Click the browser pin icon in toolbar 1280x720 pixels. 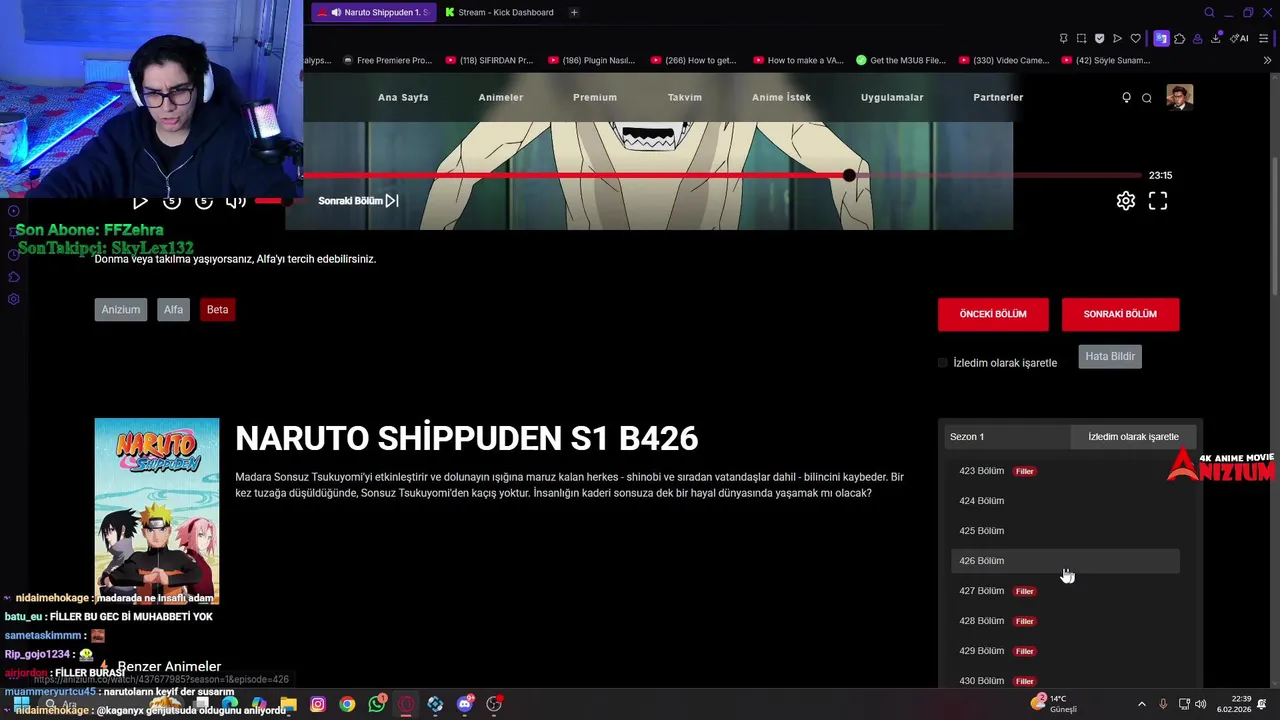pyautogui.click(x=1063, y=39)
